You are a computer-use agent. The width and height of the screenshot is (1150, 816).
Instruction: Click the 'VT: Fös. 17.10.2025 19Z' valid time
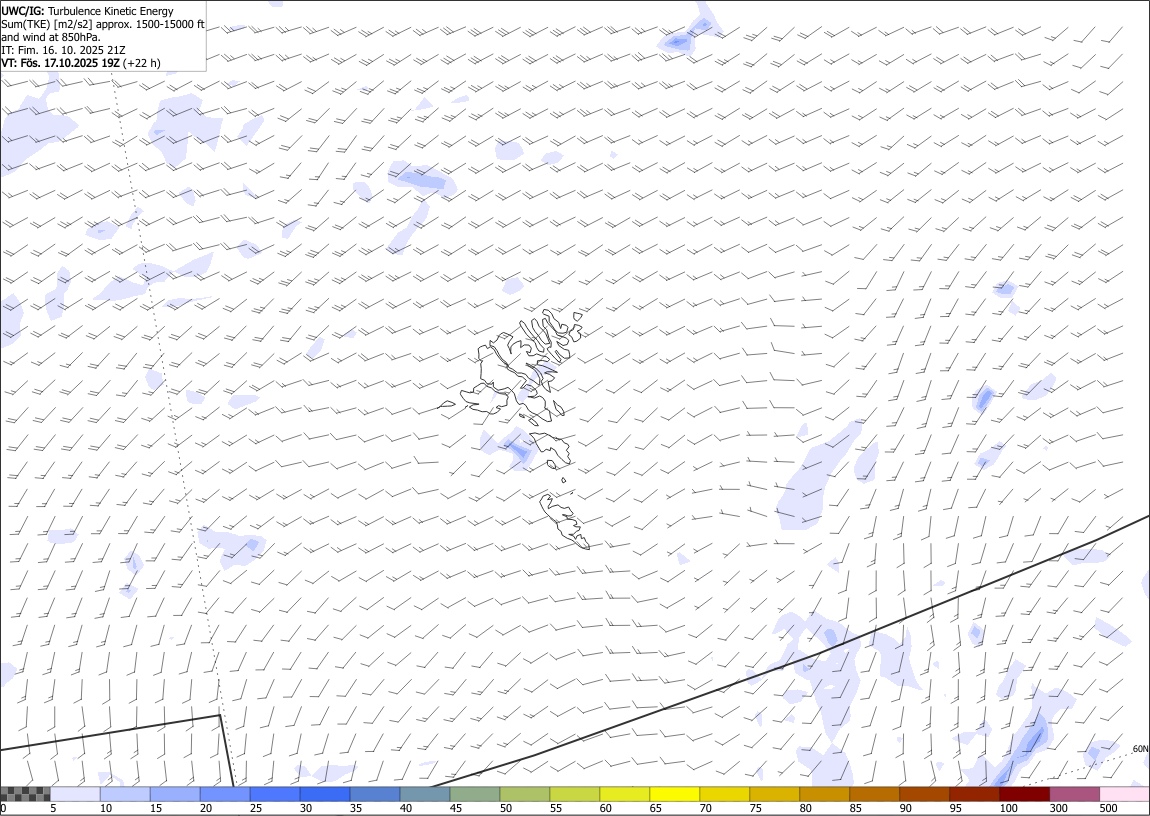click(x=60, y=63)
